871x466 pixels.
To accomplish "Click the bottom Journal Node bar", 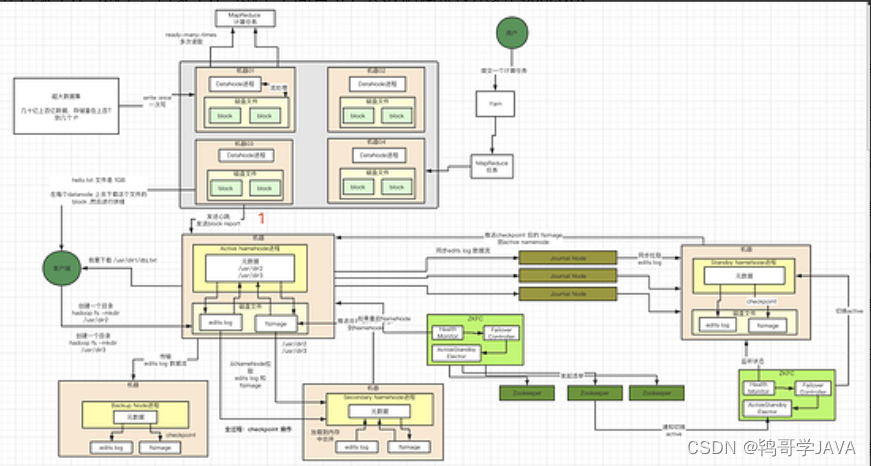I will (x=568, y=294).
